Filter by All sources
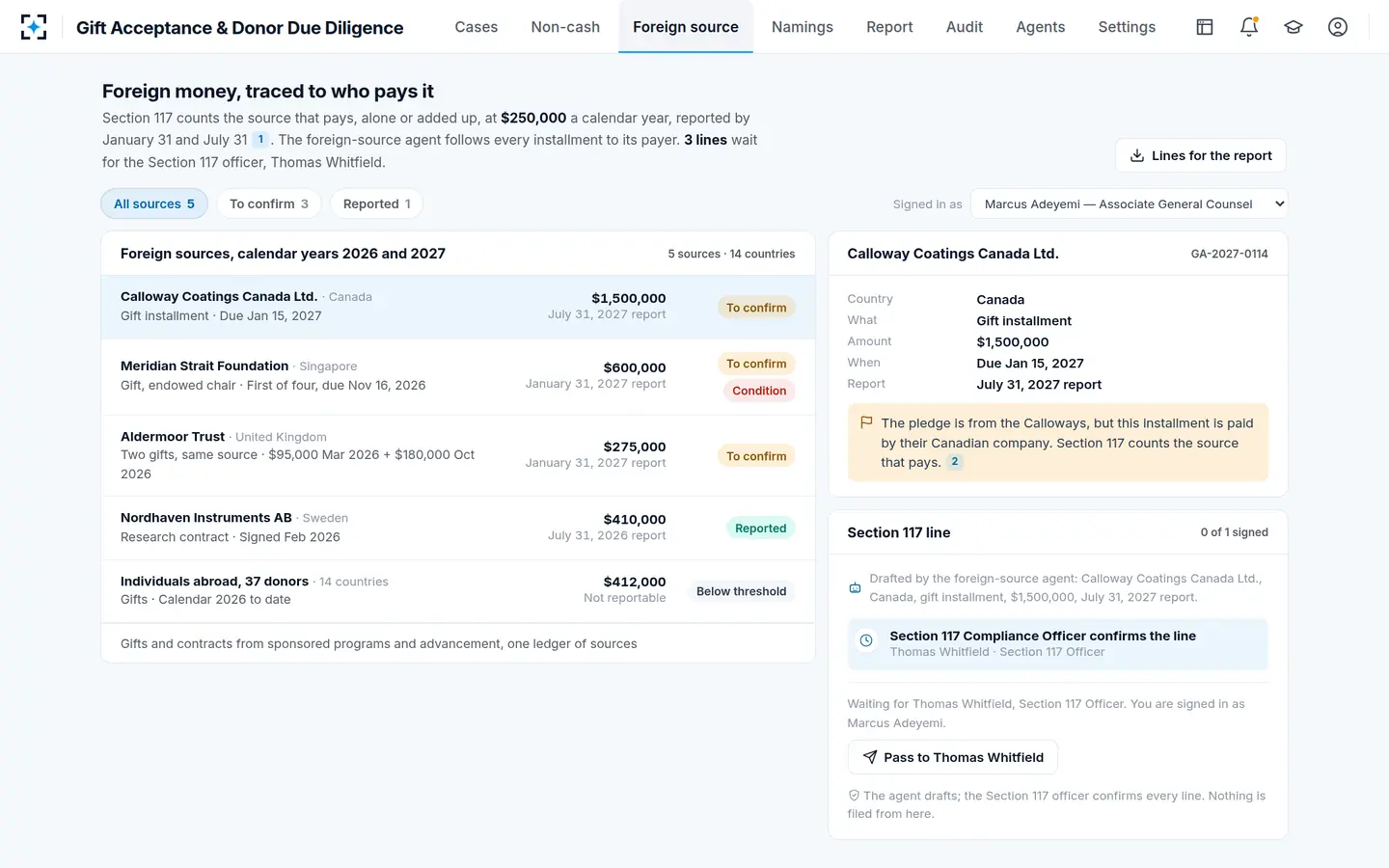Screen dimensions: 1389x868 coord(154,203)
